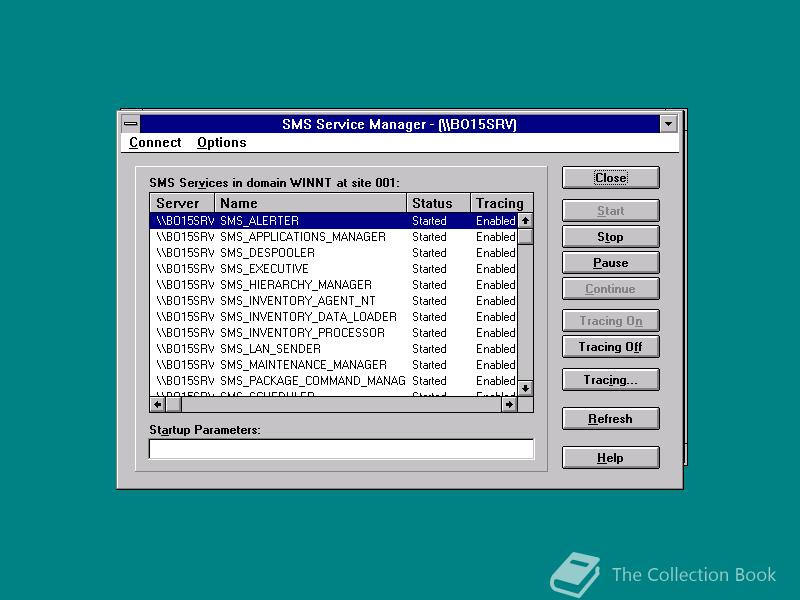Select the SMS_ALERTER row
The width and height of the screenshot is (800, 600).
point(334,221)
